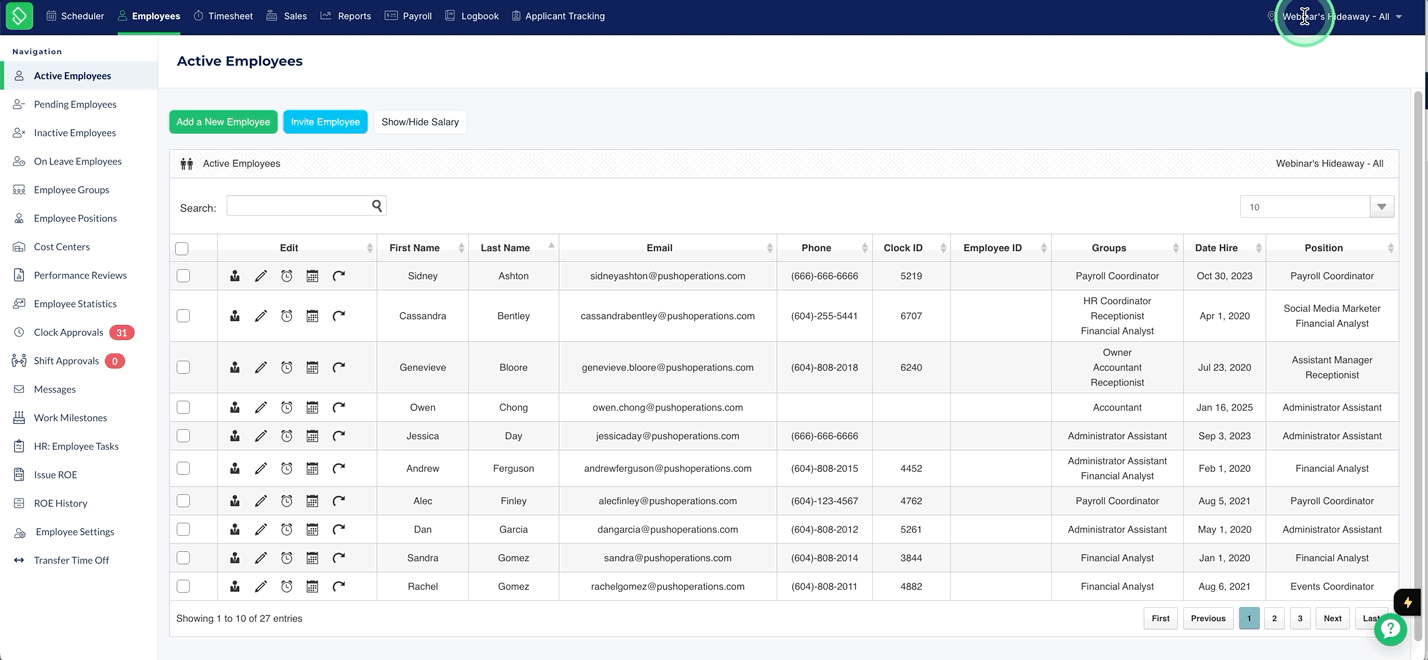The image size is (1428, 660).
Task: Open the Scheduler tab
Action: pos(75,16)
